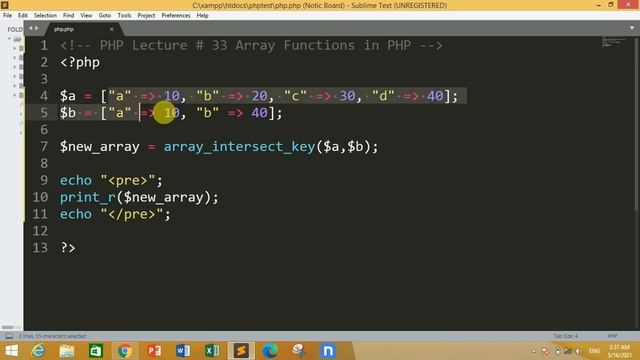
Task: Open the tab list dropdown arrow
Action: point(632,28)
